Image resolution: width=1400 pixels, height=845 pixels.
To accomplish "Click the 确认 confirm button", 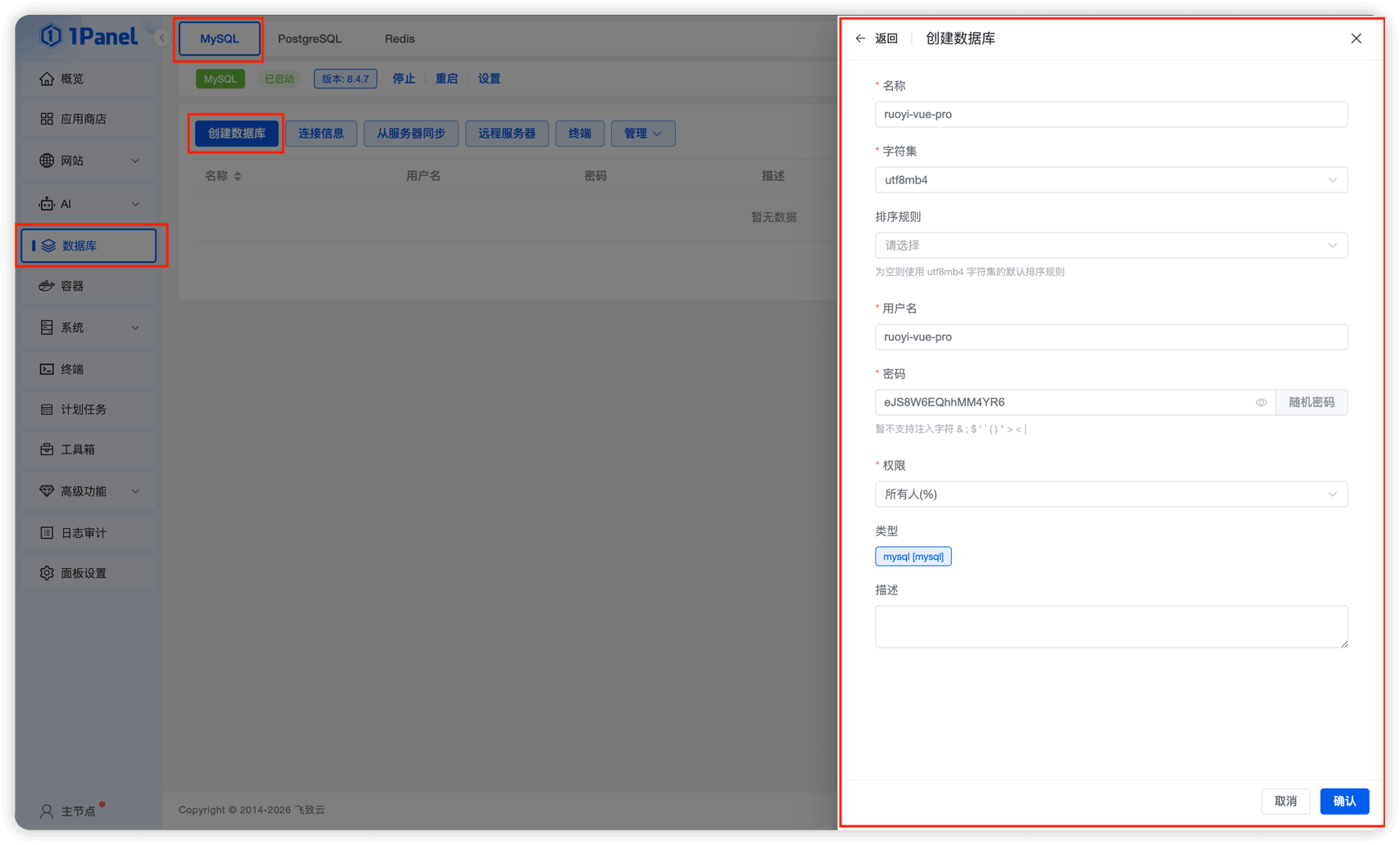I will point(1343,801).
